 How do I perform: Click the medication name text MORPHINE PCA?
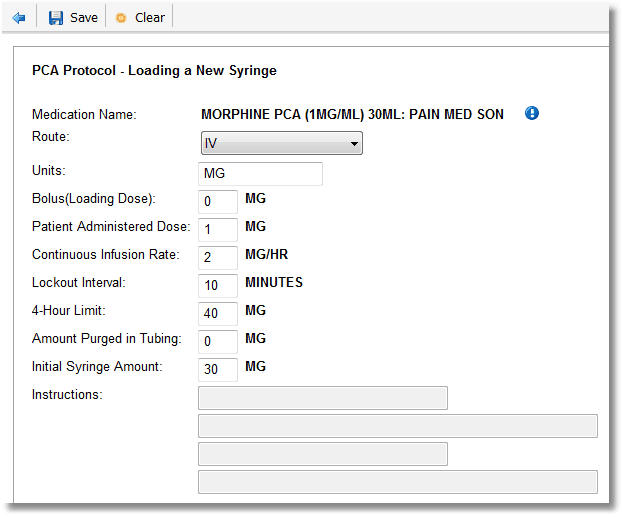point(352,114)
